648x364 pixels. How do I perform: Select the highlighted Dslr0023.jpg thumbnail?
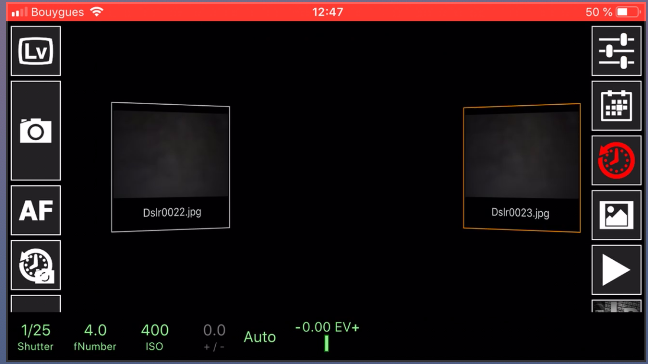point(522,168)
